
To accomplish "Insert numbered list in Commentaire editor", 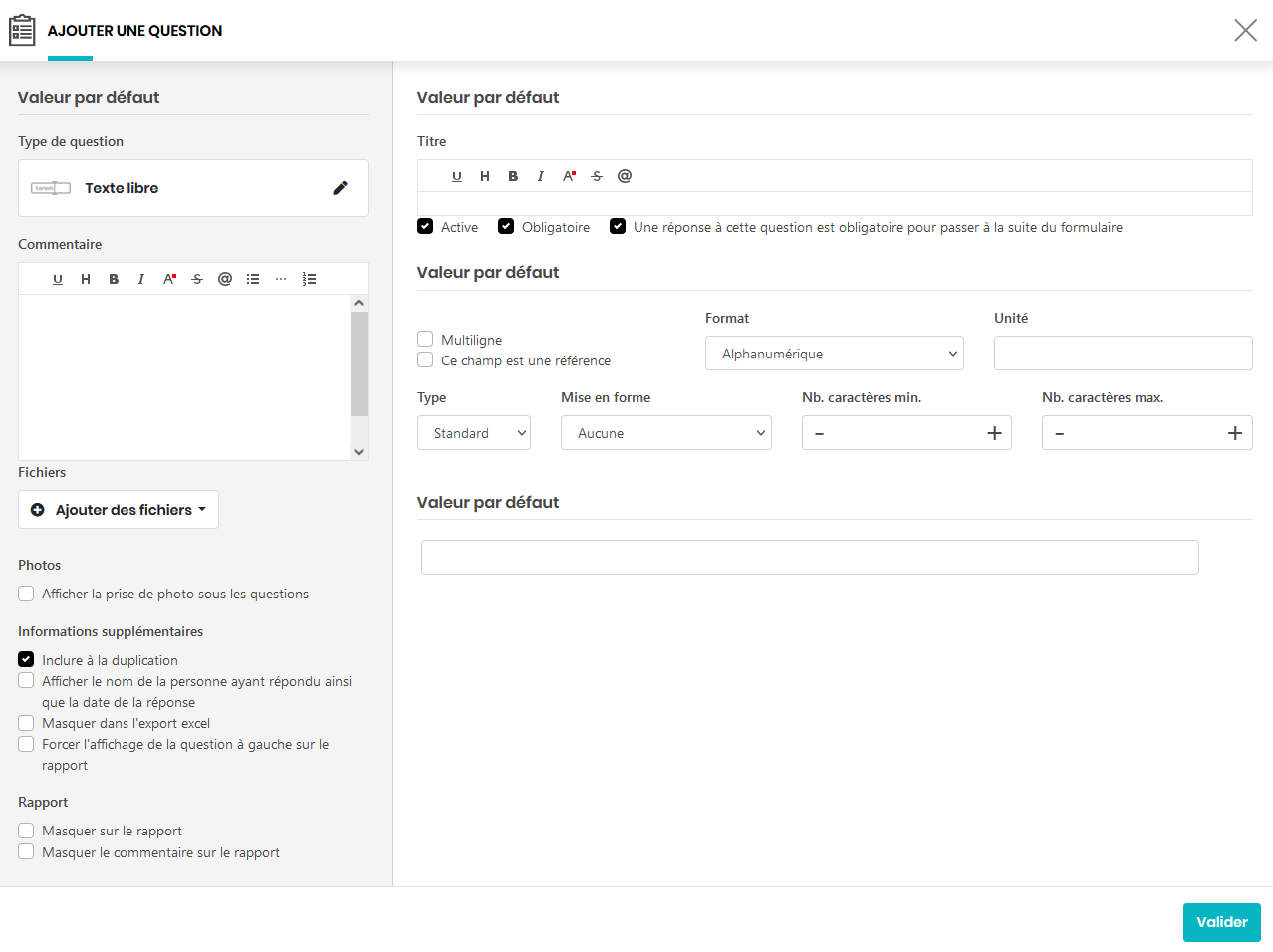I will point(309,279).
